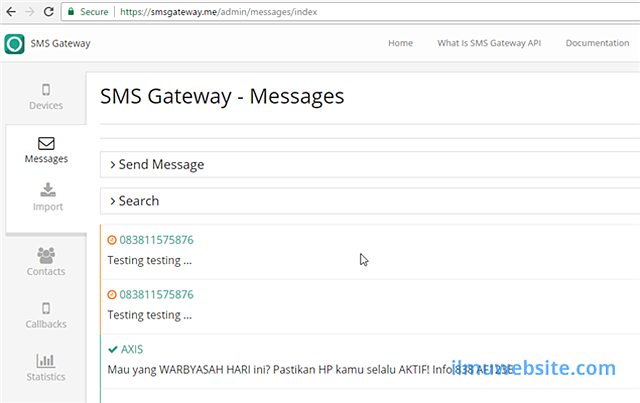This screenshot has width=640, height=403.
Task: Open the Messages envelope sidebar item
Action: 46,150
